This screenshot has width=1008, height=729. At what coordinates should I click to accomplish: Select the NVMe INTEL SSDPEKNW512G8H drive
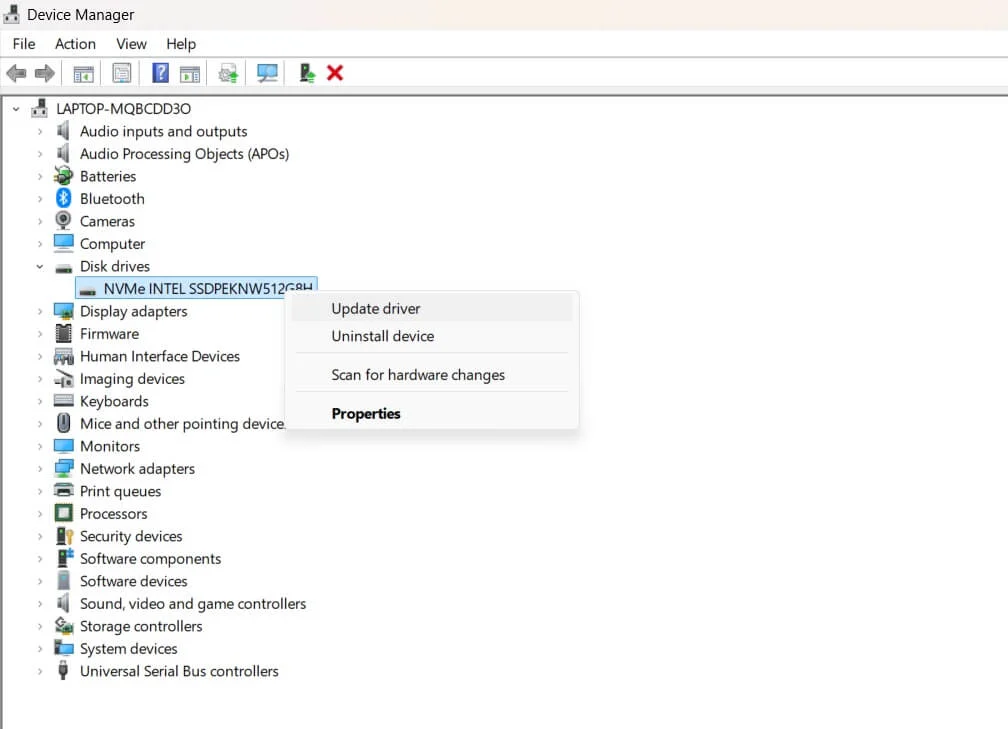(x=208, y=289)
